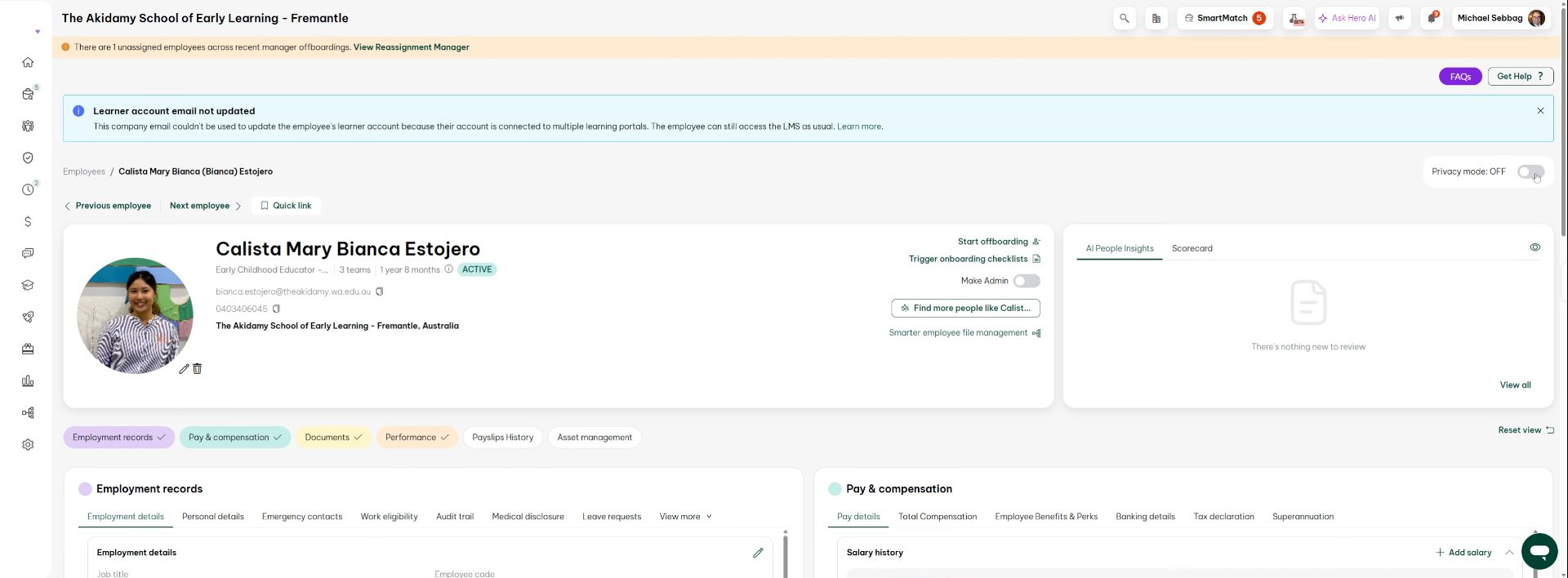Viewport: 1568px width, 578px height.
Task: Toggle the eye visibility icon in the insights panel
Action: pos(1535,247)
